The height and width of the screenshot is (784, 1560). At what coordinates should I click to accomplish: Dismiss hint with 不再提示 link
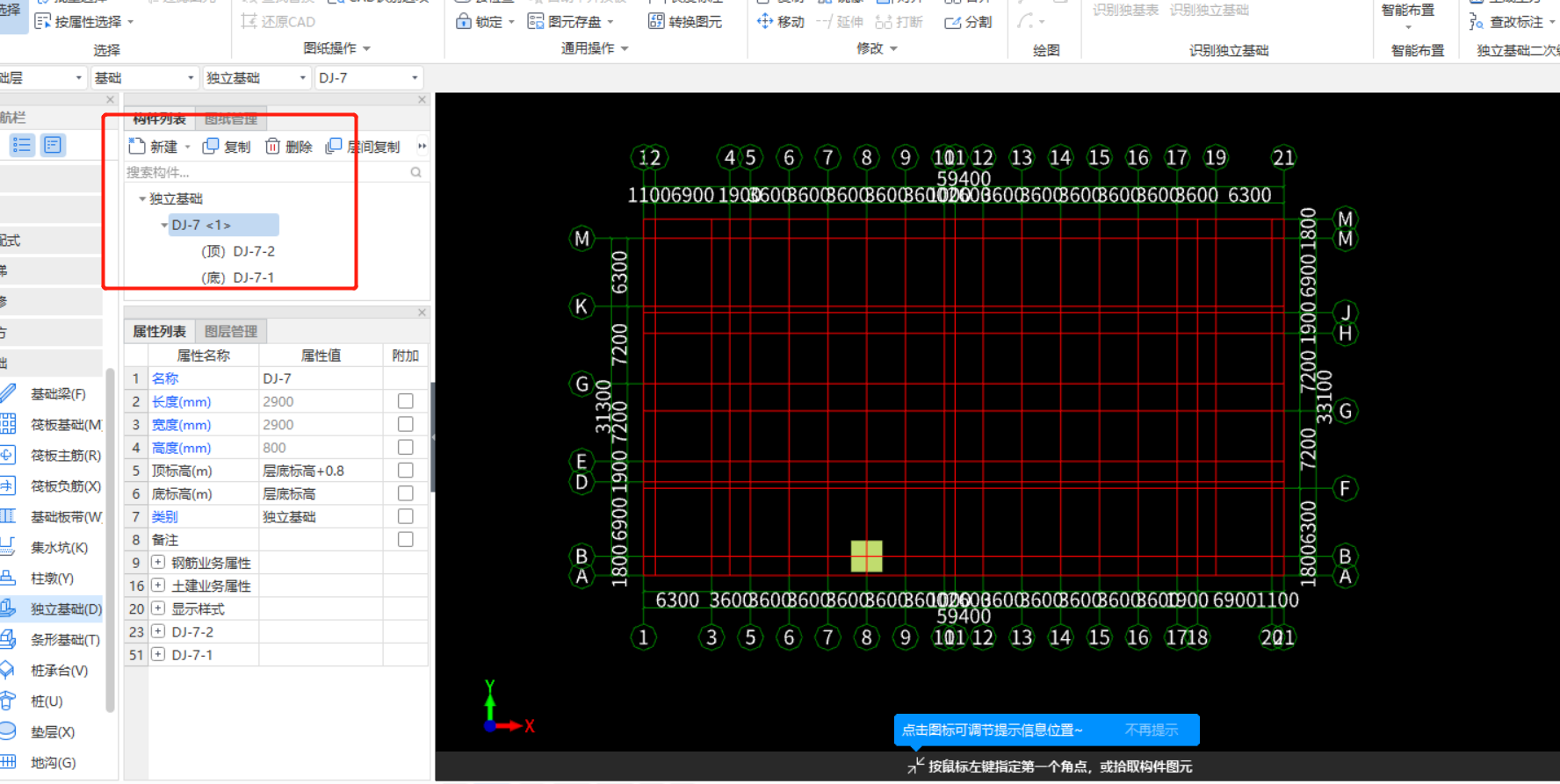[x=1152, y=730]
